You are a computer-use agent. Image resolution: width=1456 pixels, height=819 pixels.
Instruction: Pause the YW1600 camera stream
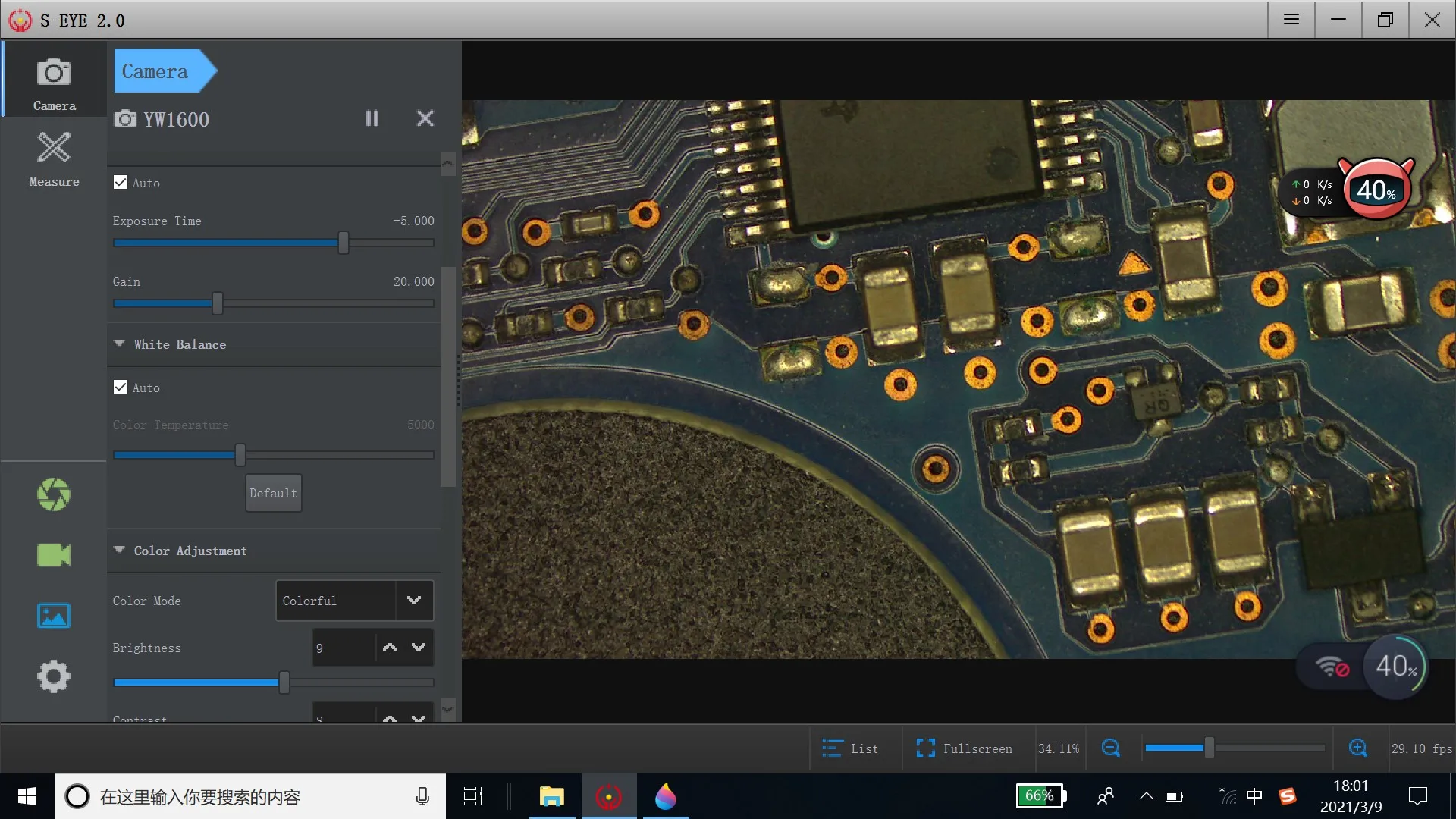(x=372, y=118)
